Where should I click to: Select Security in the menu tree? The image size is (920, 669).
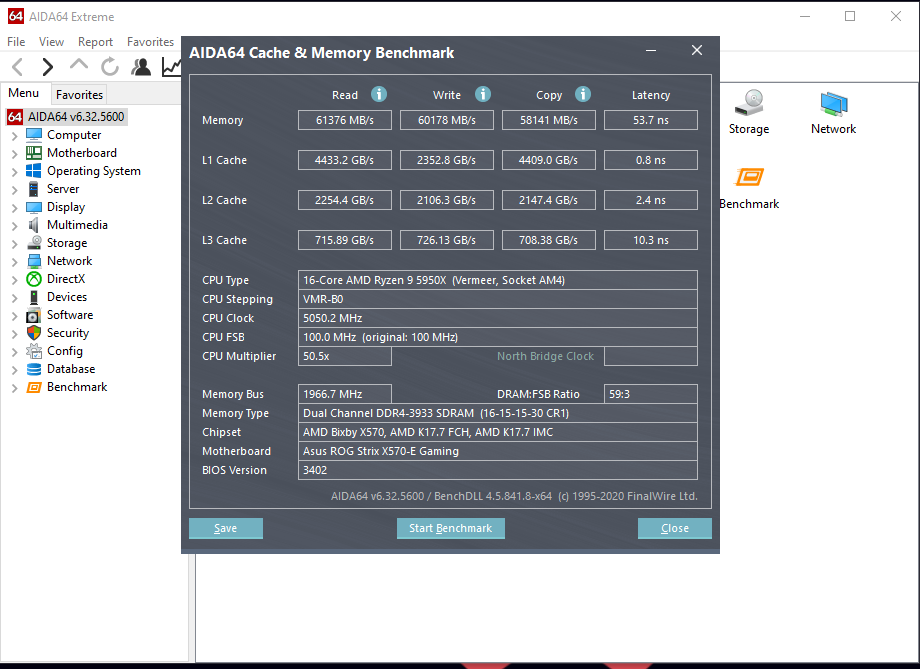pyautogui.click(x=67, y=333)
